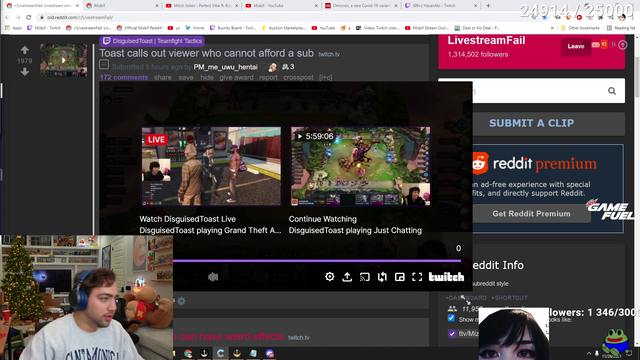Click Get Reddit Premium button
The width and height of the screenshot is (640, 360).
coord(531,213)
